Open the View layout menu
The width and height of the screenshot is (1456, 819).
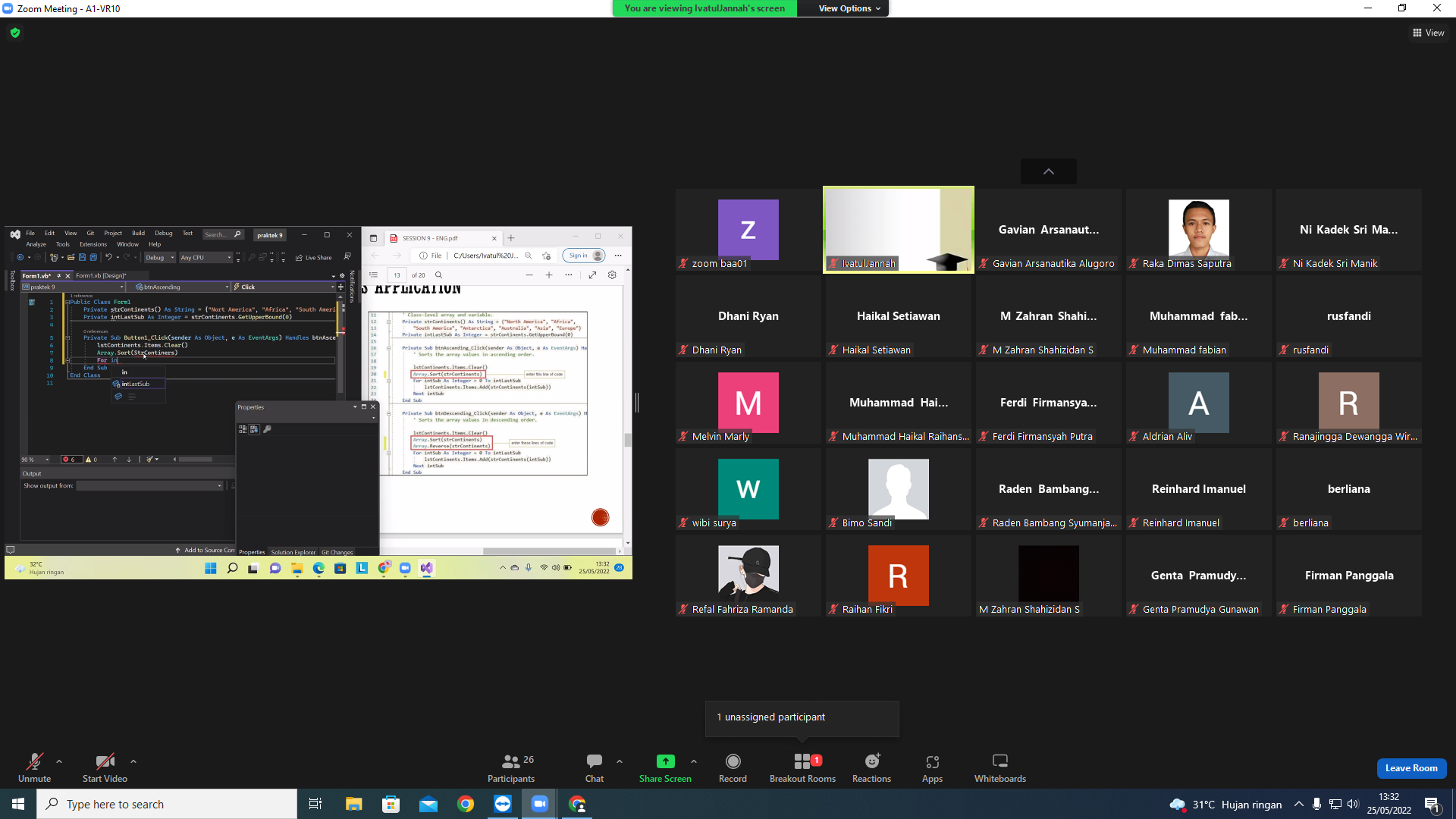click(x=1429, y=33)
